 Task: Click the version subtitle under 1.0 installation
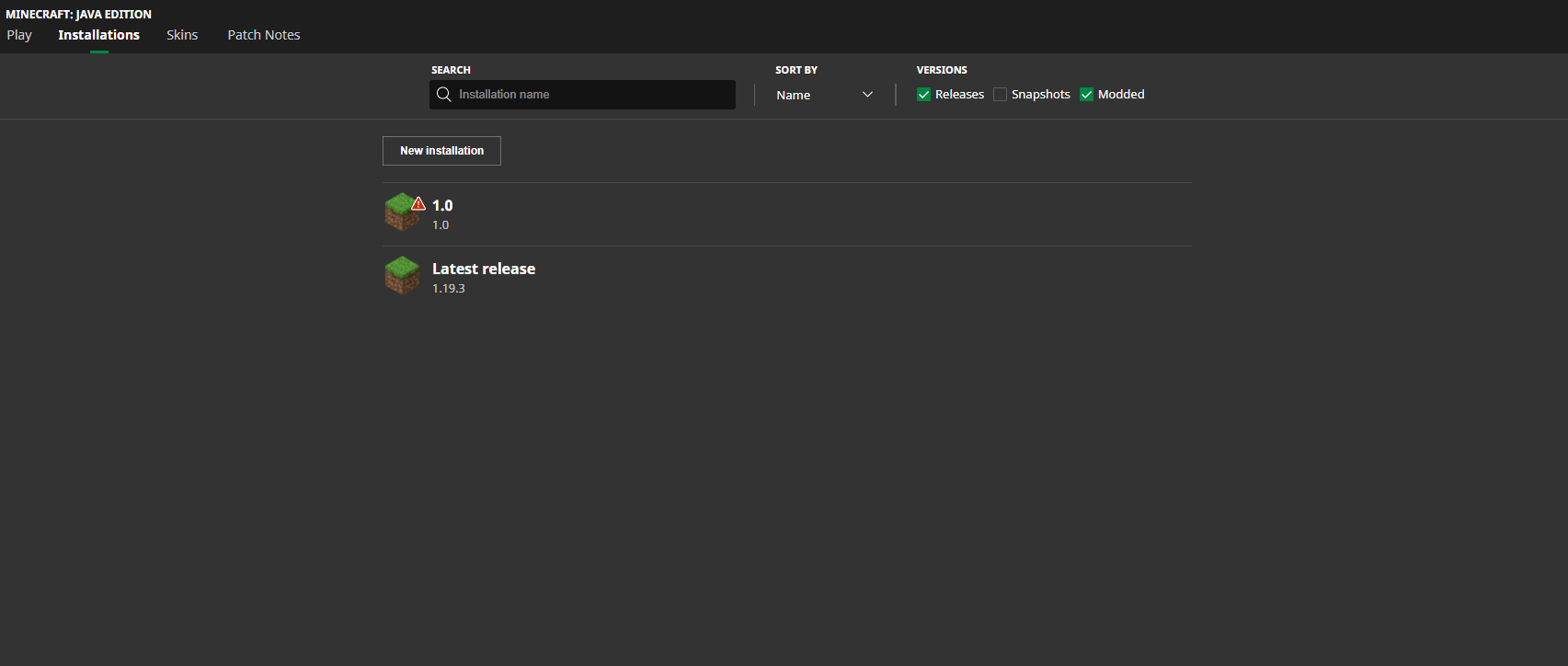tap(441, 225)
